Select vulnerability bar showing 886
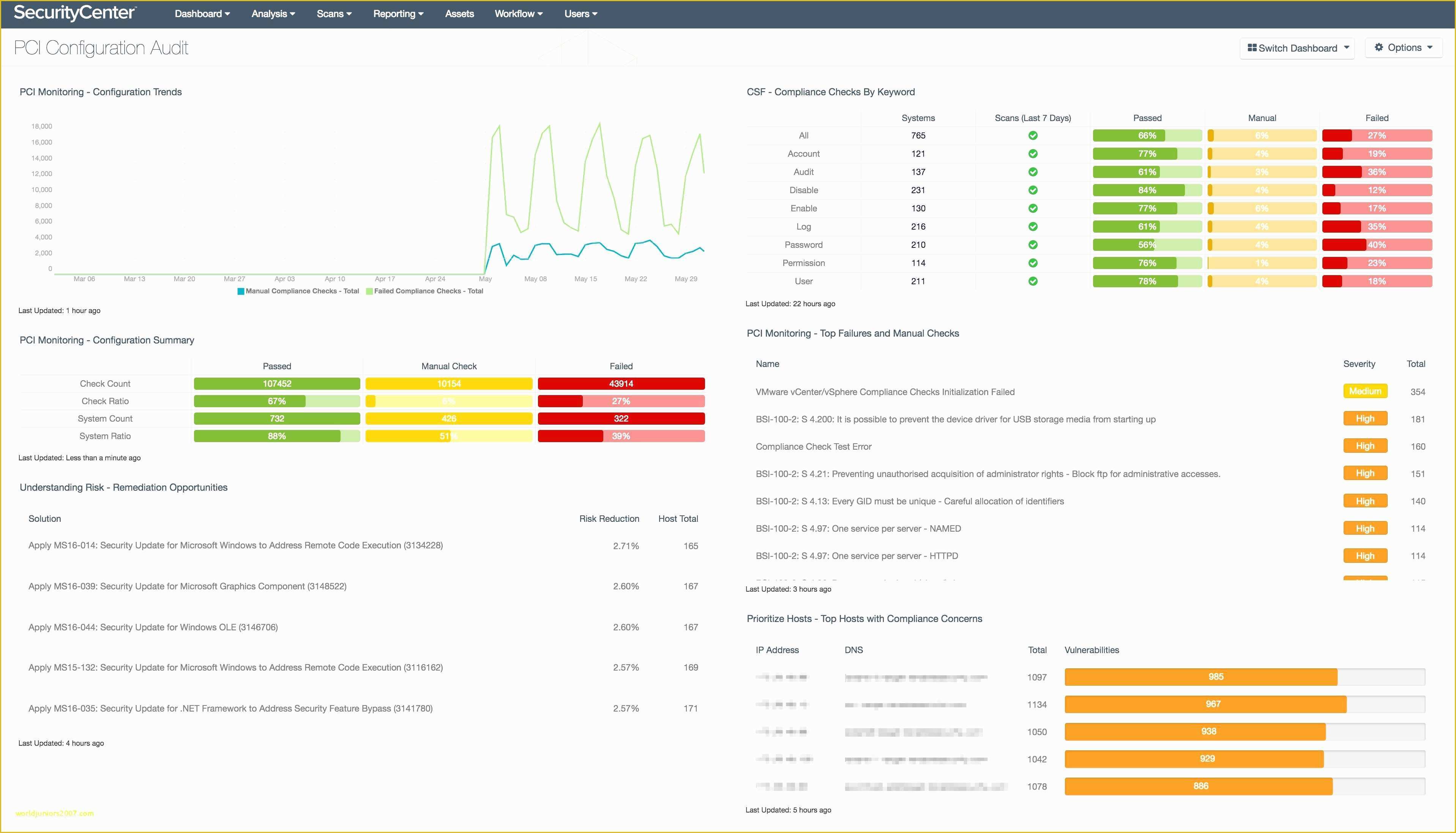 pyautogui.click(x=1244, y=787)
